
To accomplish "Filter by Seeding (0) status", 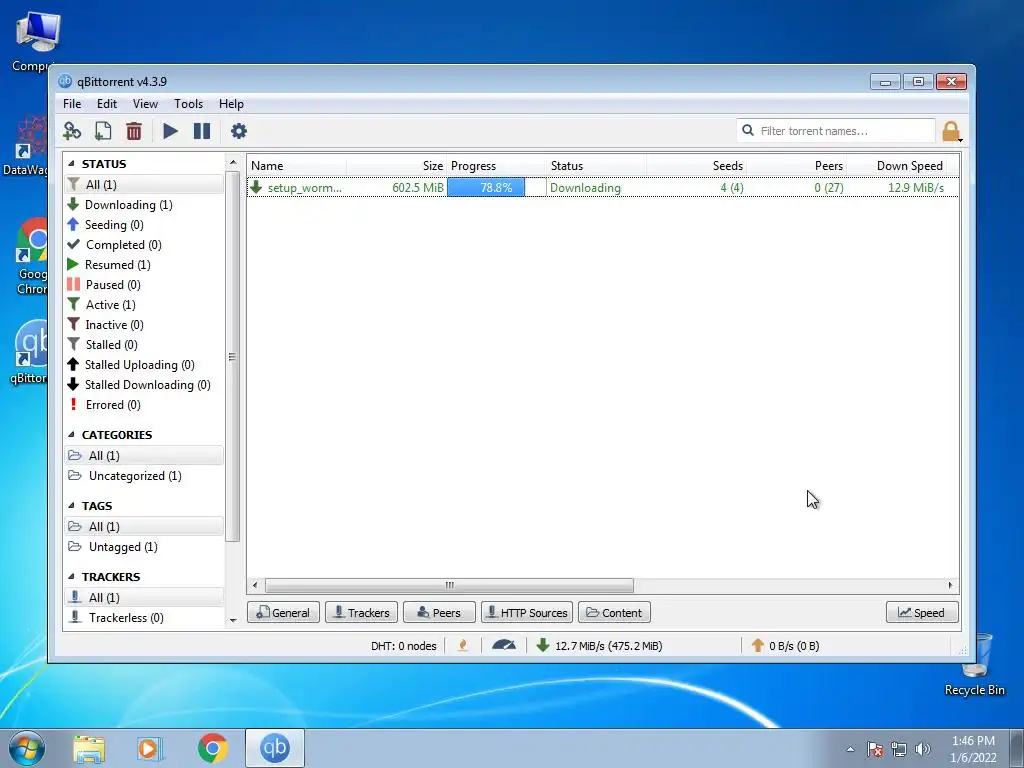I will click(114, 225).
